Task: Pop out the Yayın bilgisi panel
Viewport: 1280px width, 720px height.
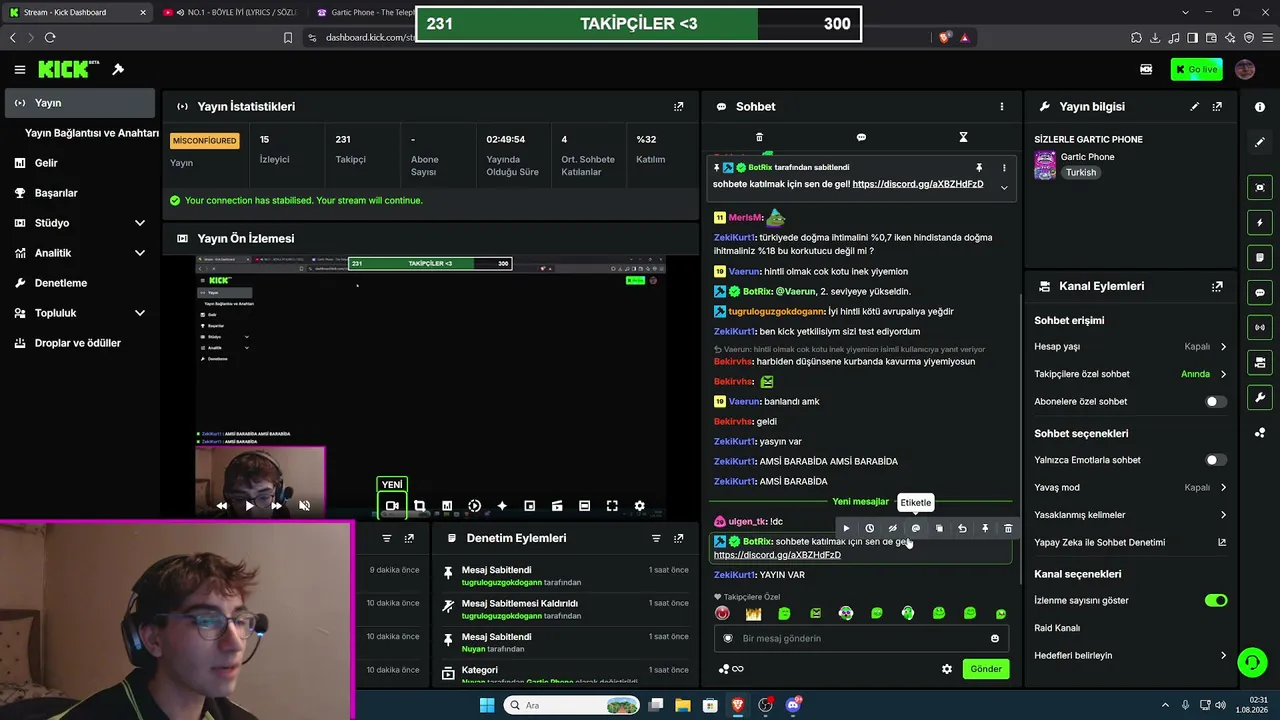Action: click(x=1217, y=106)
